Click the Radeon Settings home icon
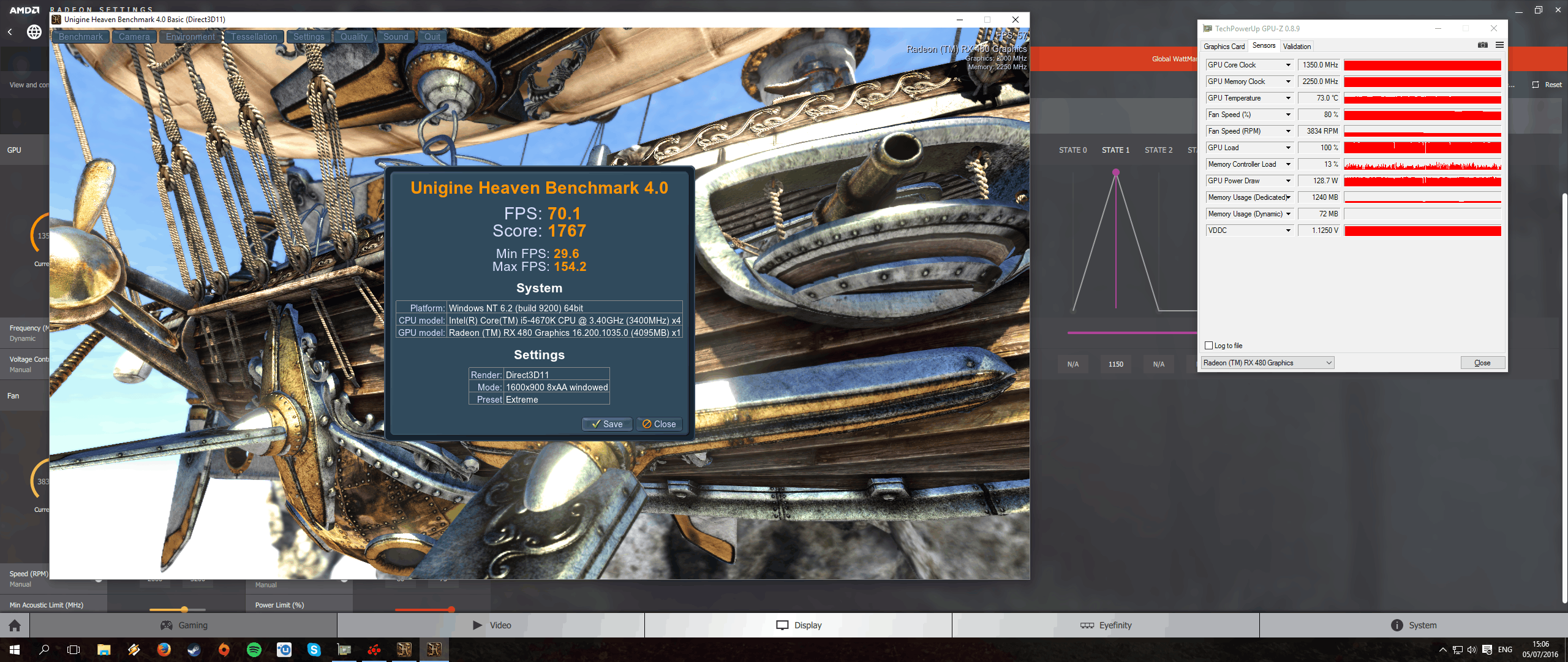The width and height of the screenshot is (1568, 662). pyautogui.click(x=15, y=625)
